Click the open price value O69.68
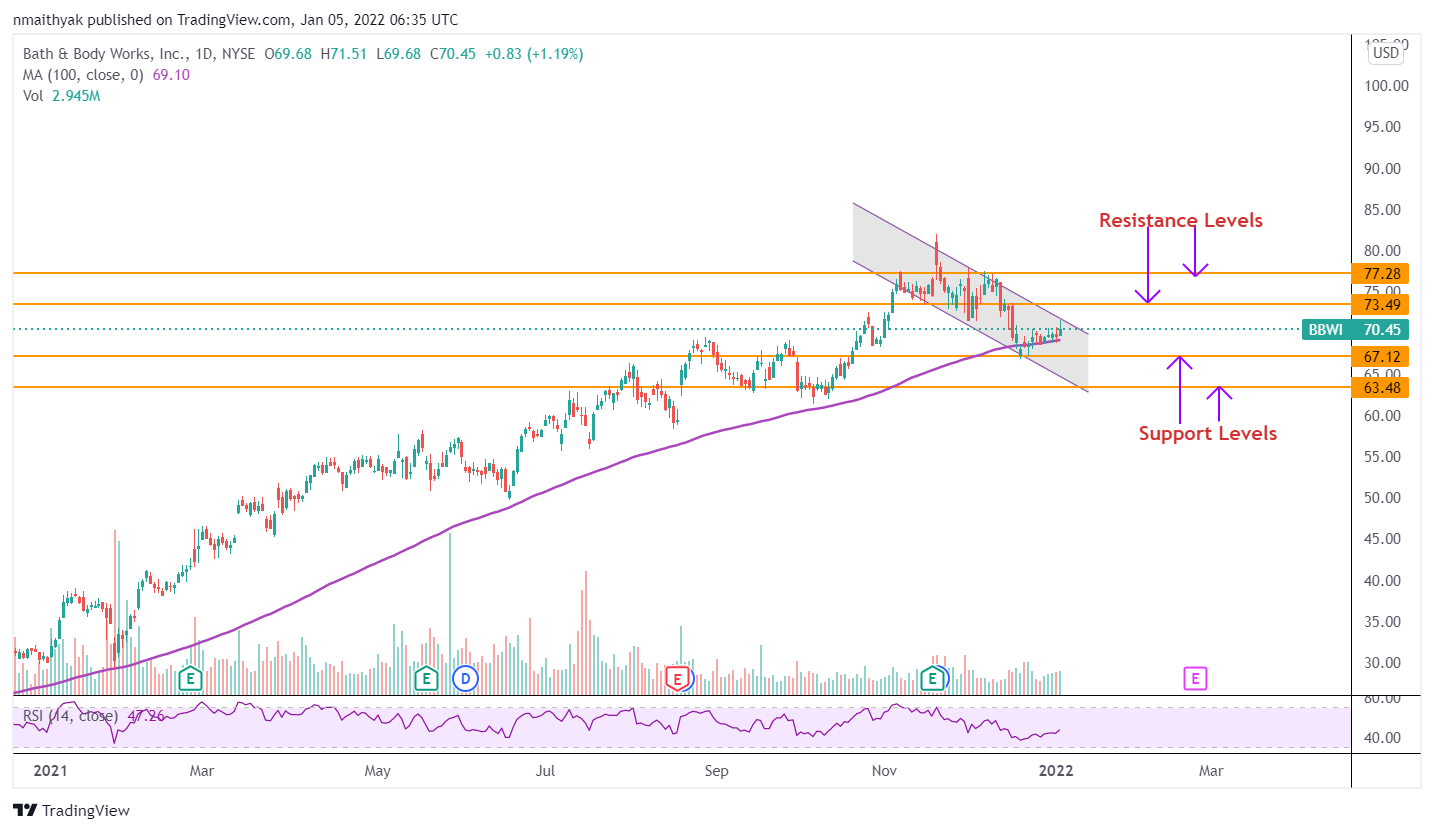1434x832 pixels. tap(288, 54)
